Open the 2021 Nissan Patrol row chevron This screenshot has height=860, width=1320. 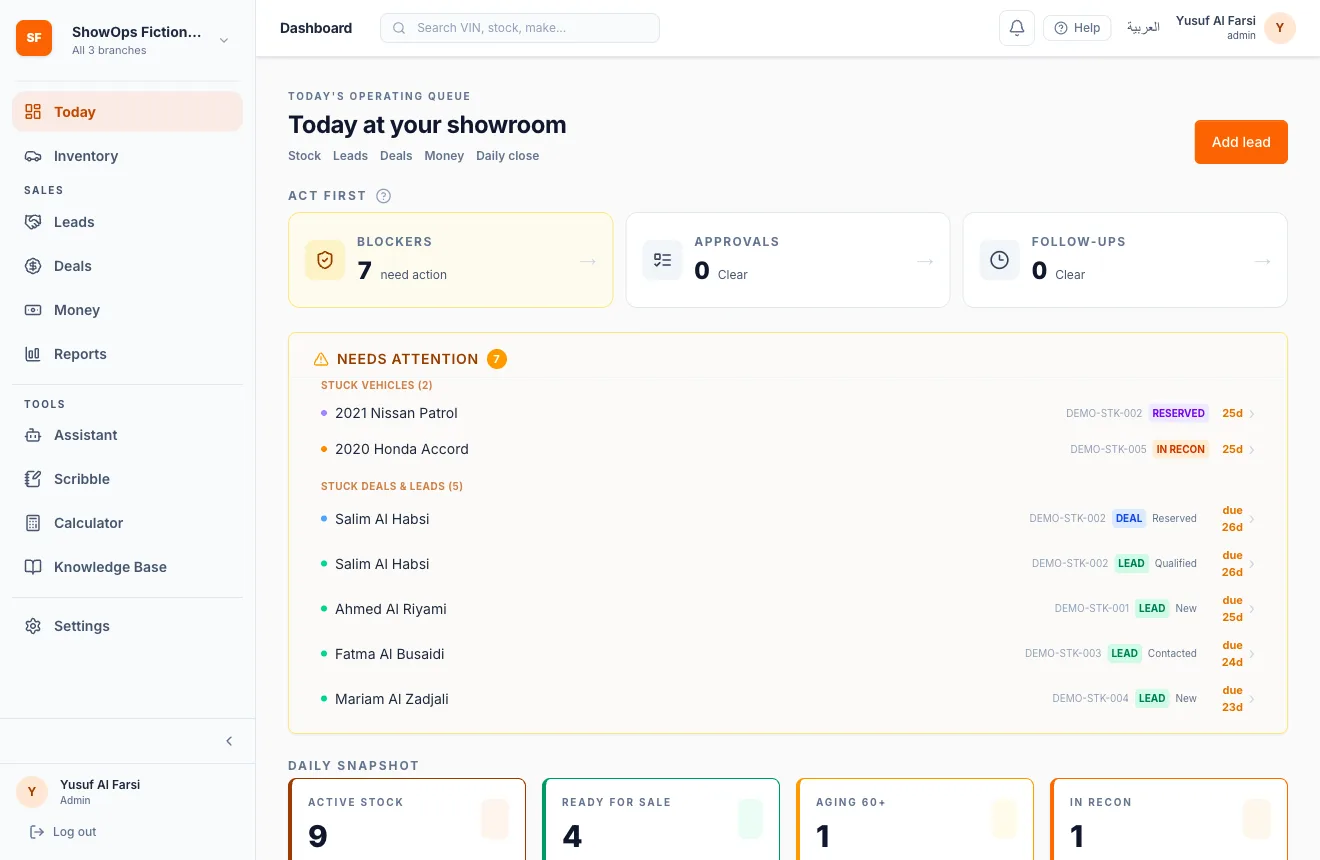pyautogui.click(x=1252, y=413)
